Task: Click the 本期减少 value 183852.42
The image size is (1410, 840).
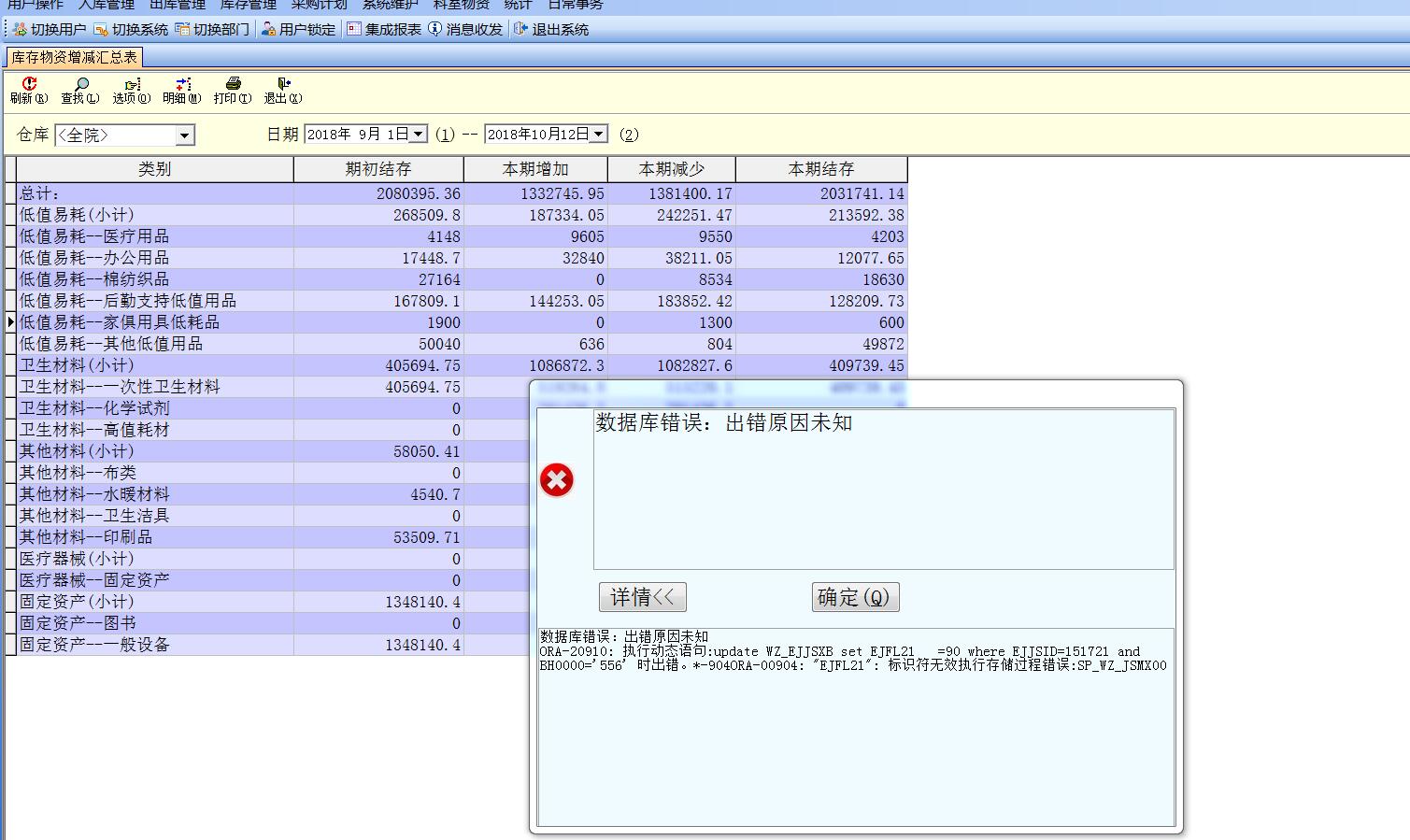Action: [691, 301]
